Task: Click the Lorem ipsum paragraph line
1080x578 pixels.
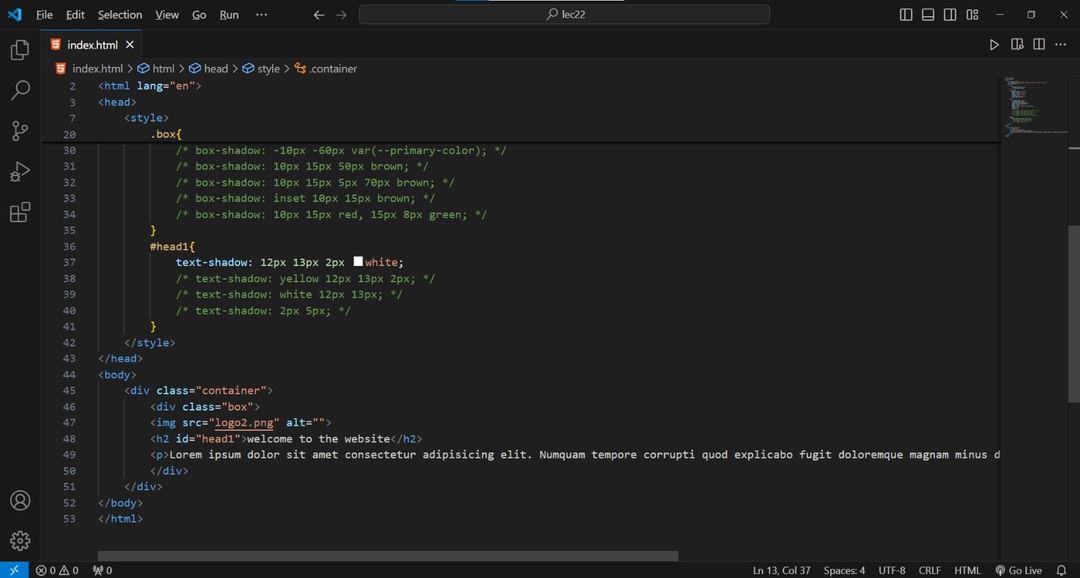Action: [x=574, y=455]
